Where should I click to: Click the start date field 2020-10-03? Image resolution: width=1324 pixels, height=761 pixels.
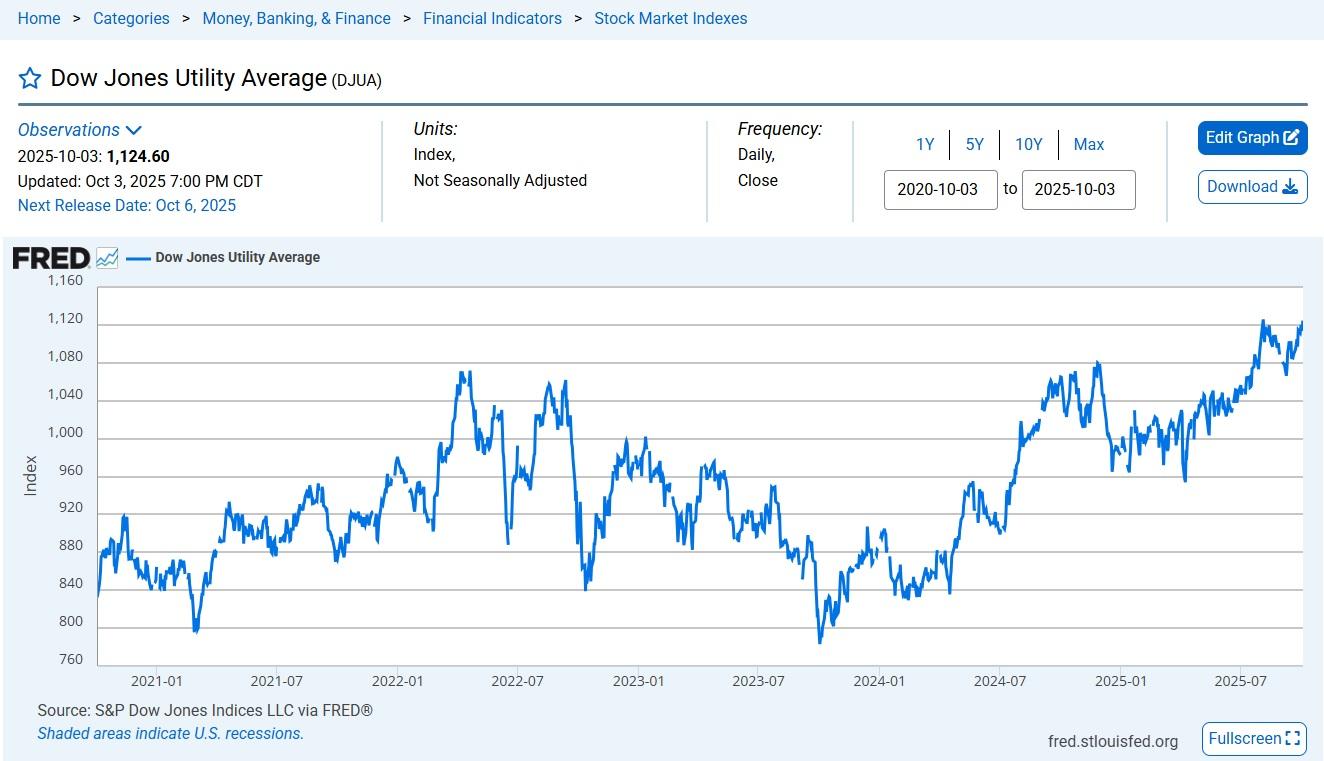940,190
